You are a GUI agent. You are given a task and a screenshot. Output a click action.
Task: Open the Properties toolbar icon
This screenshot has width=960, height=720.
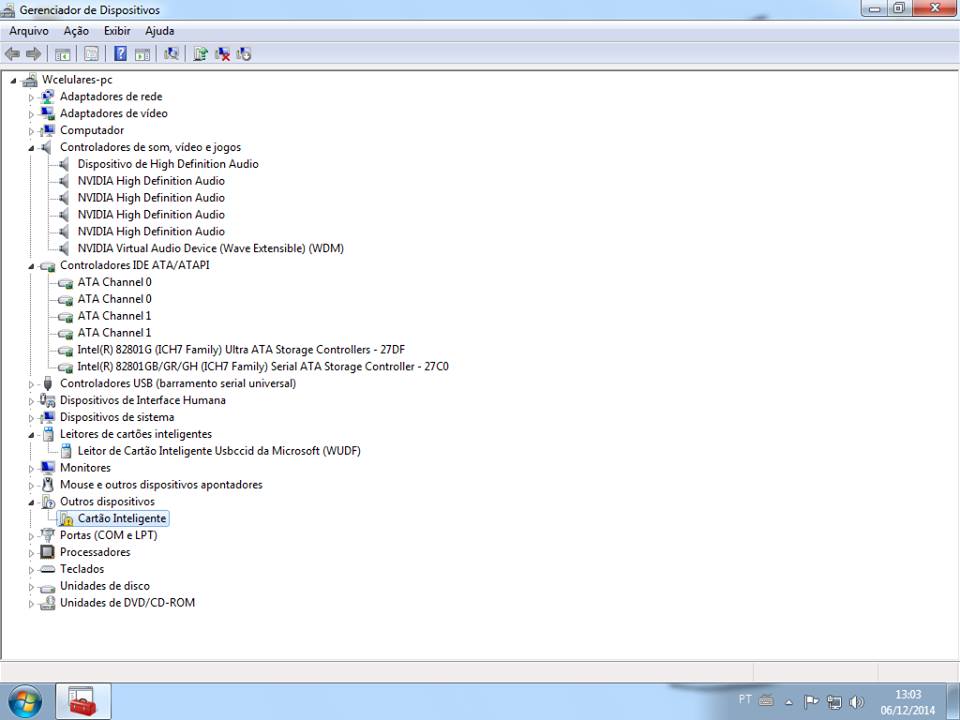click(x=91, y=54)
